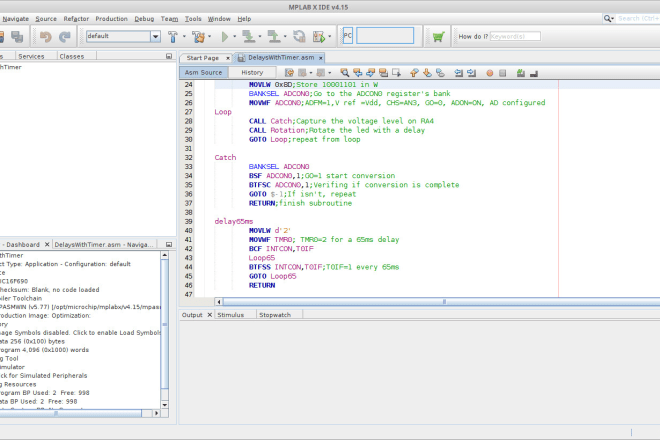Click Make and Program Device download icon
Viewport: 660px width, 440px height.
coord(249,37)
